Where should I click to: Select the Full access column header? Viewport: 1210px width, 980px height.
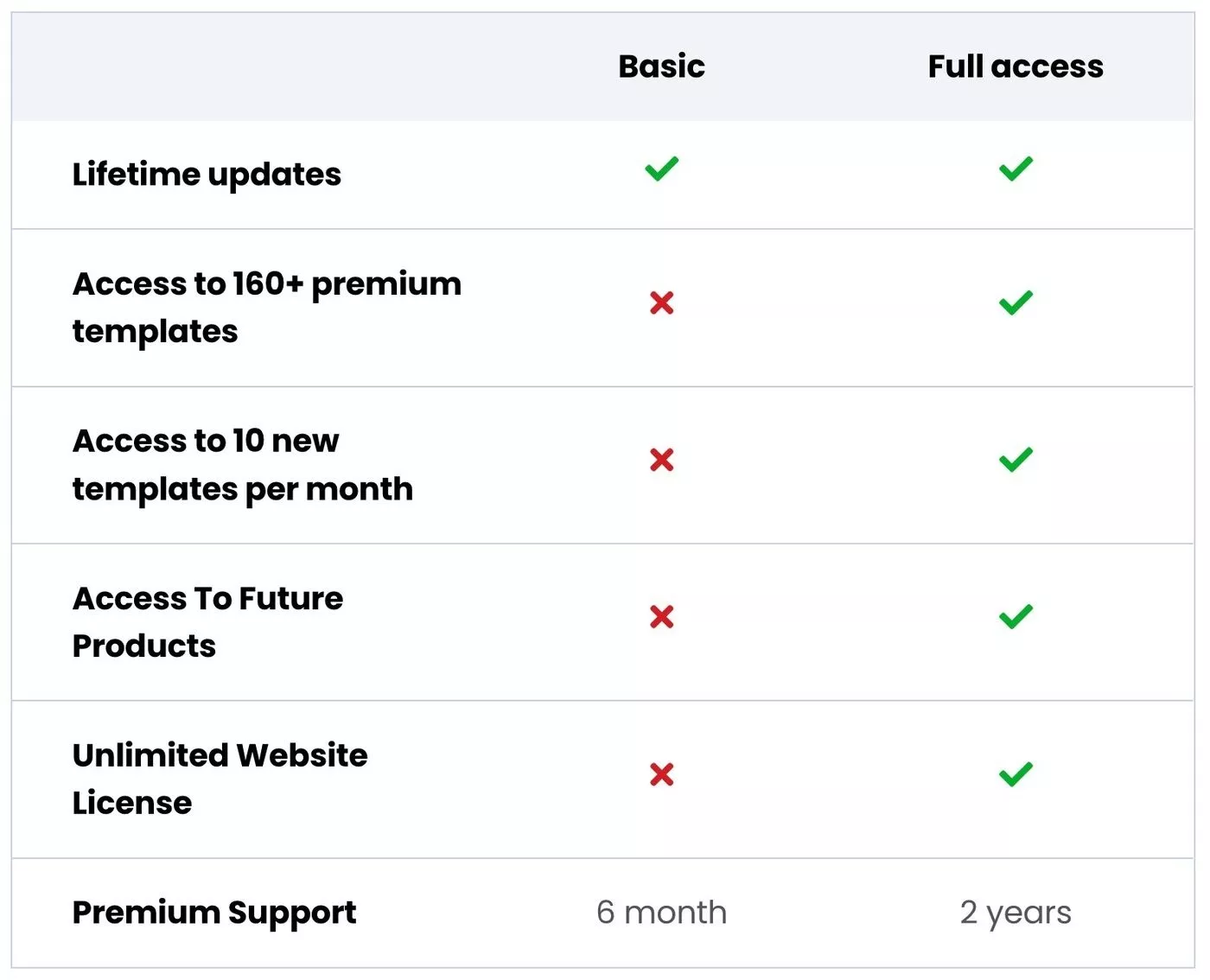(1016, 67)
